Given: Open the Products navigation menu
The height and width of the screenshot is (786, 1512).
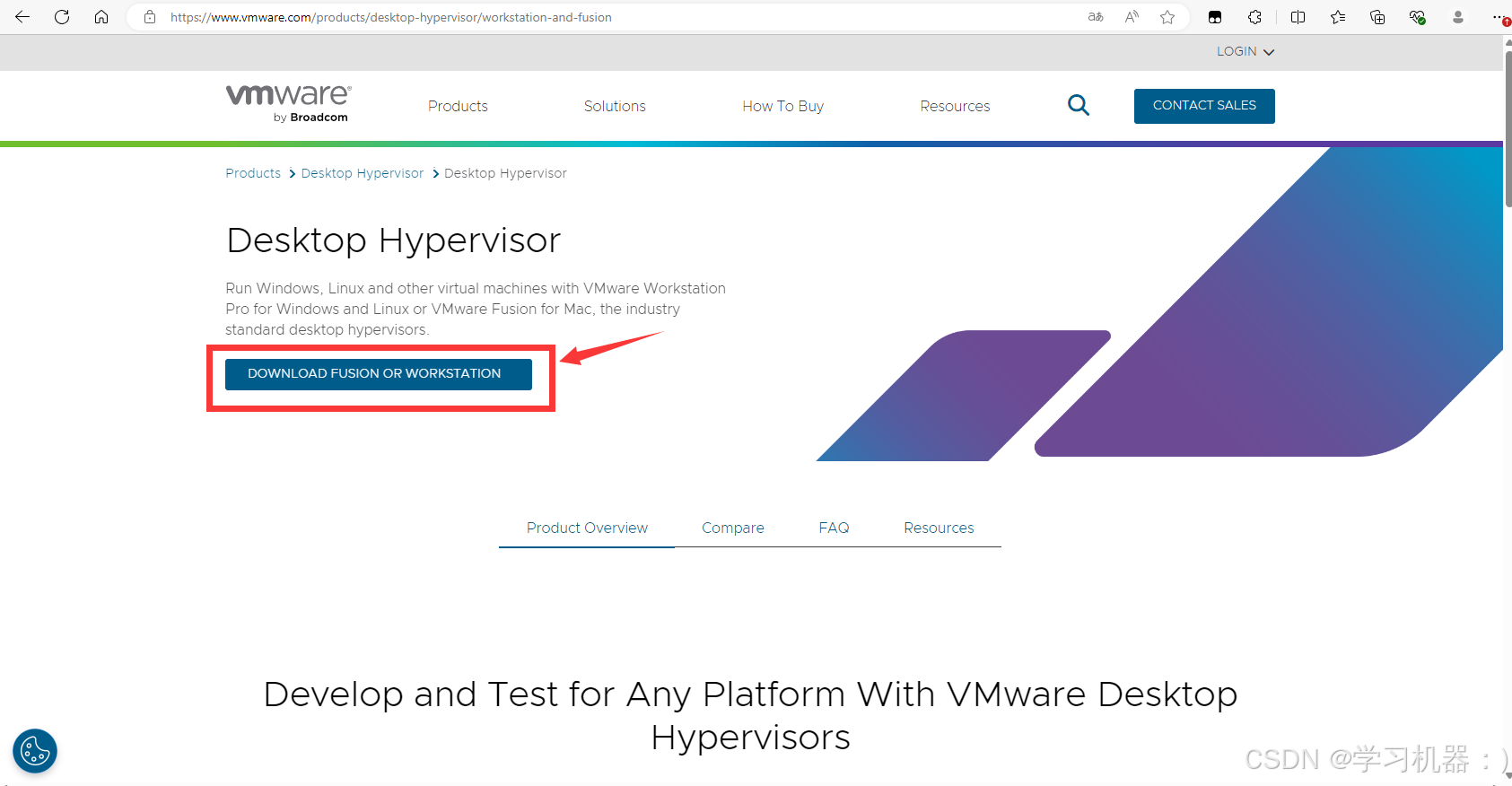Looking at the screenshot, I should (458, 106).
